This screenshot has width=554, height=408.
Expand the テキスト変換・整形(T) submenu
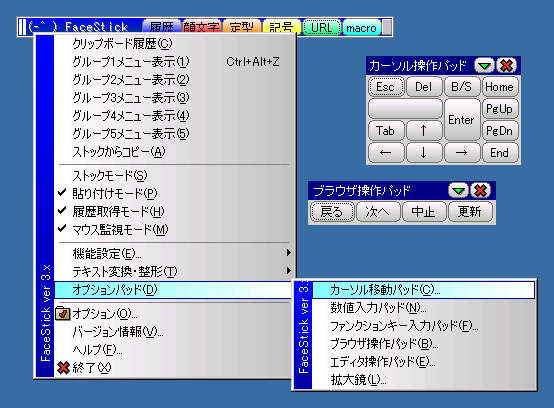(175, 271)
